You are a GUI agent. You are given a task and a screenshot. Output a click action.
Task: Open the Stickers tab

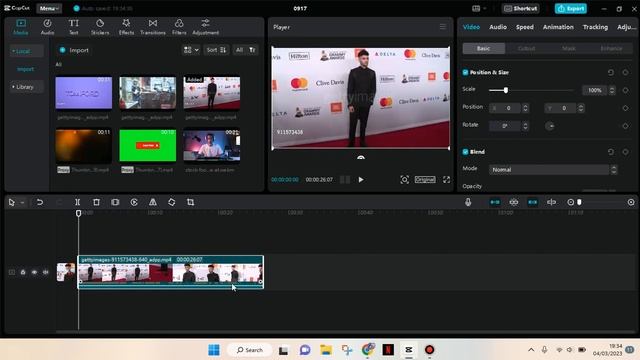point(100,27)
